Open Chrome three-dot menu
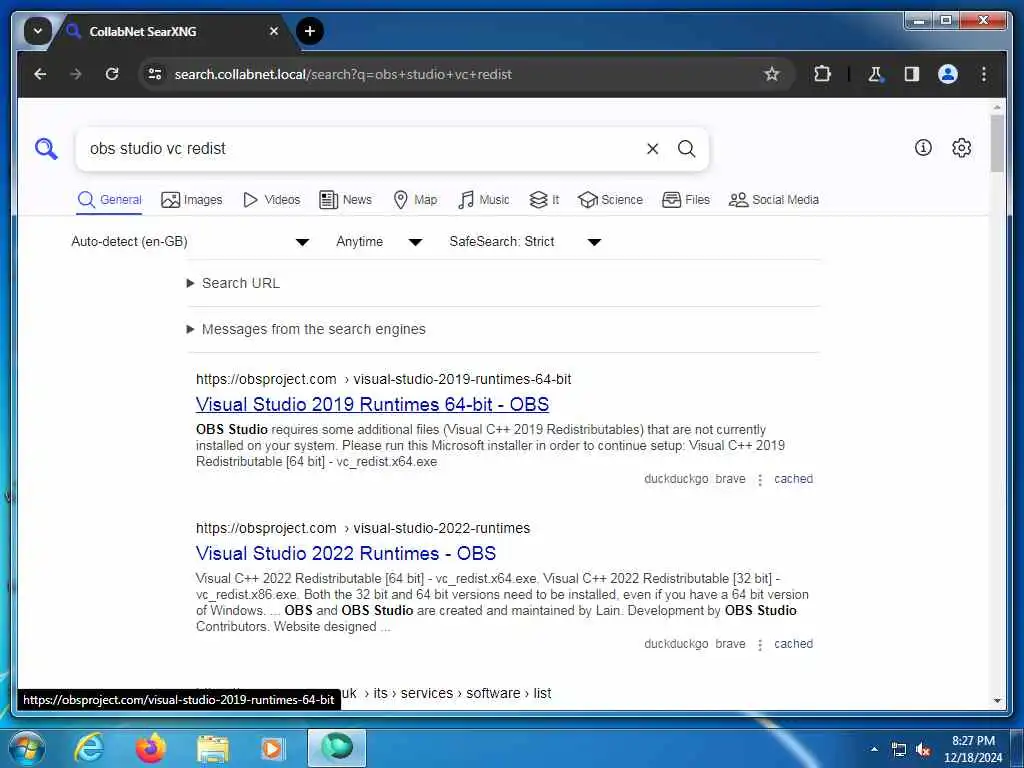Viewport: 1024px width, 768px height. 984,74
